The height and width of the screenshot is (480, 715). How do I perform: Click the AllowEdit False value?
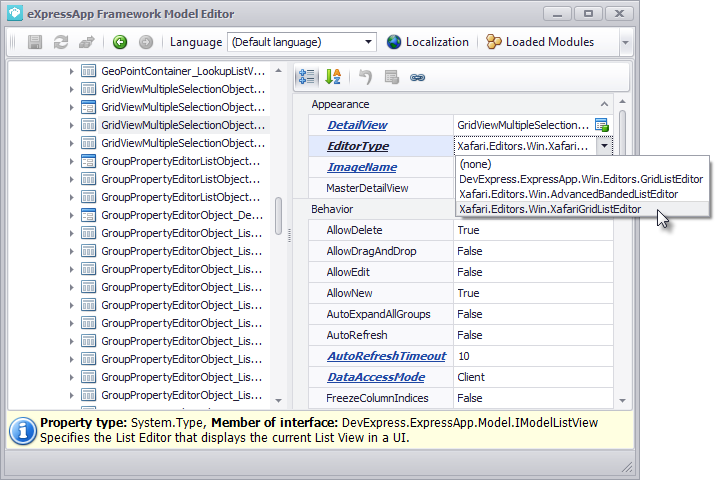click(x=533, y=272)
